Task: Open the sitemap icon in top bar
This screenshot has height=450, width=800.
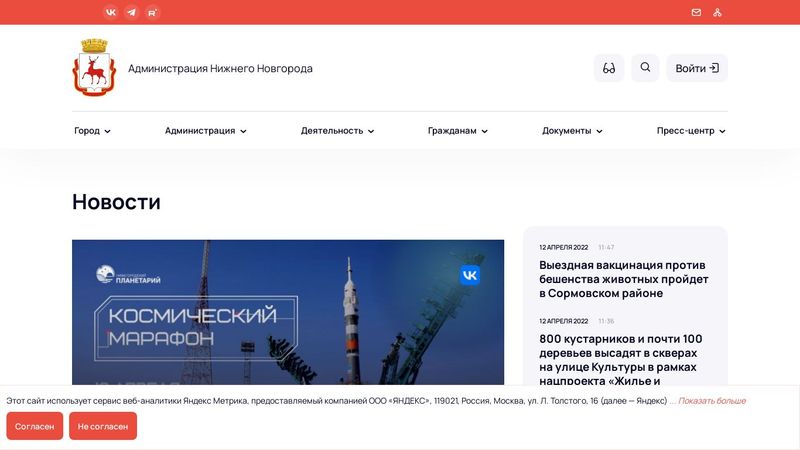Action: (x=717, y=12)
